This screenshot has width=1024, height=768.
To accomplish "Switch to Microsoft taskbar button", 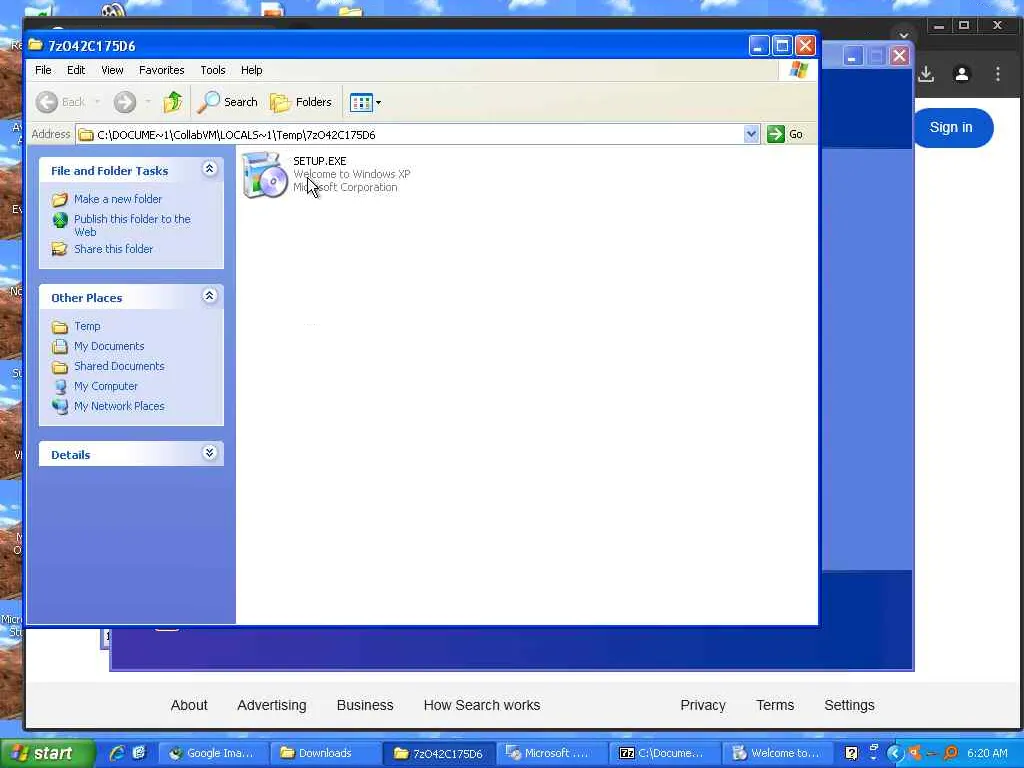I will [550, 754].
